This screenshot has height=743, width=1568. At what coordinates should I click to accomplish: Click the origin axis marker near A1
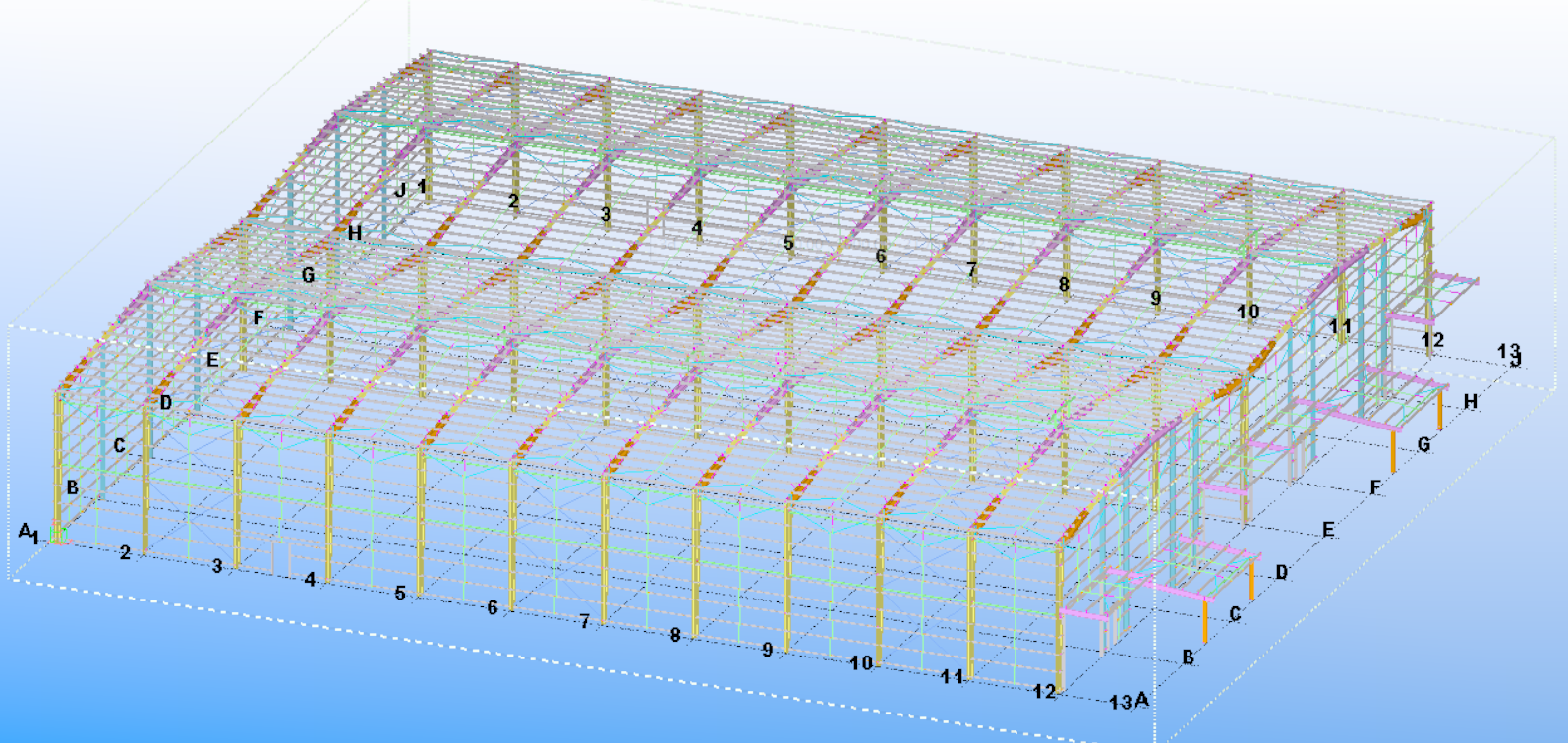57,538
